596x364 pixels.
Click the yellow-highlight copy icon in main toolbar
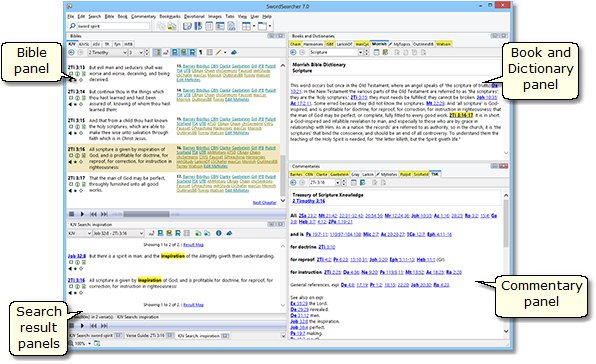[172, 26]
